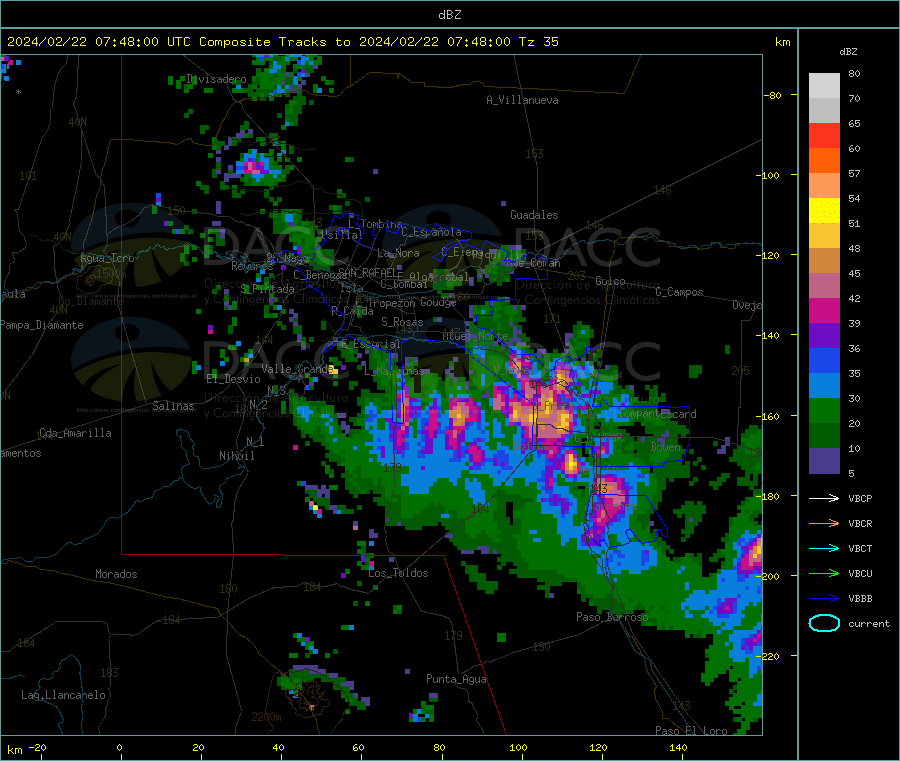The image size is (900, 761).
Task: Click the '-20' tick on the x-axis
Action: click(38, 748)
